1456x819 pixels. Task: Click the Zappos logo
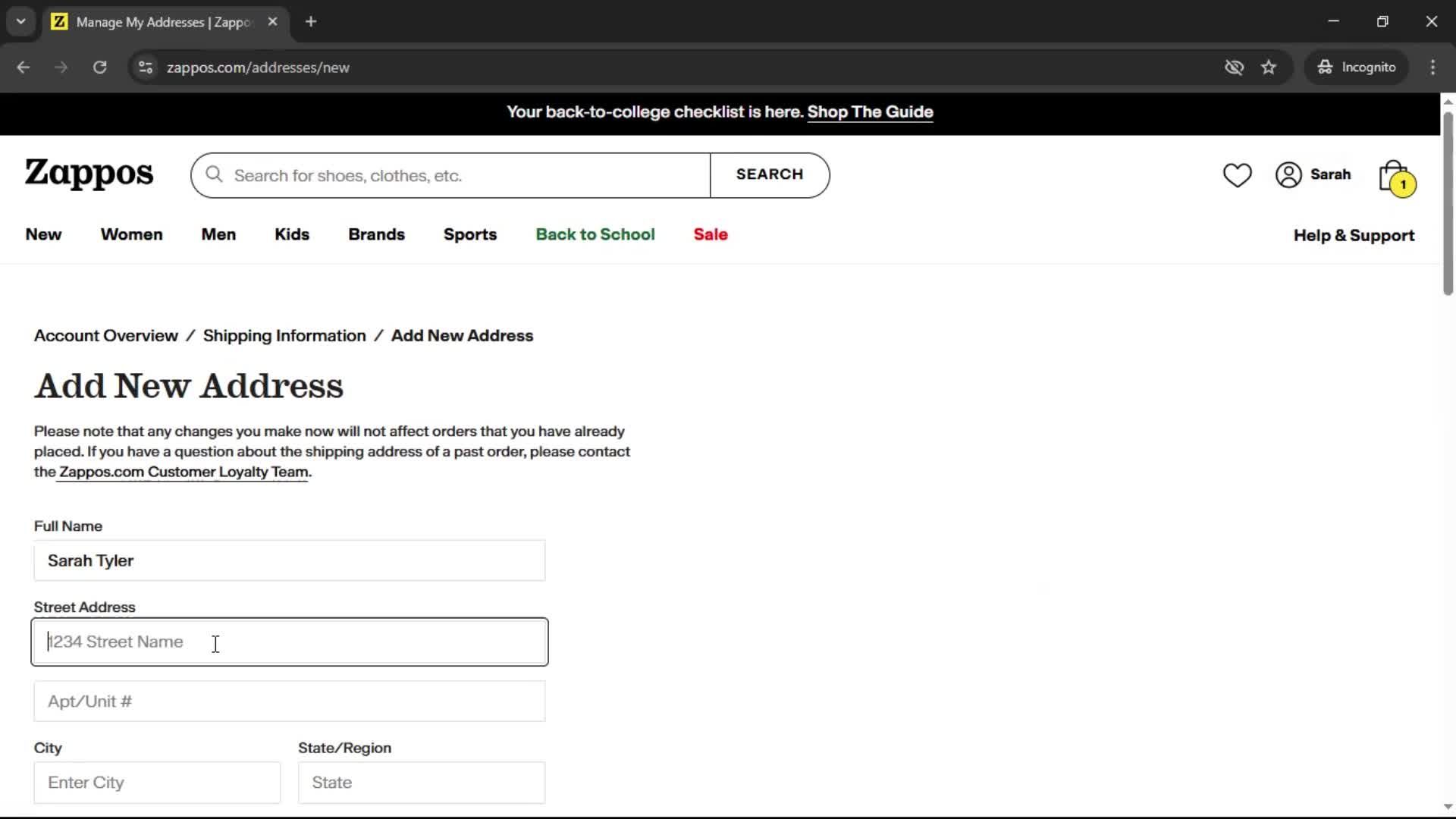(x=89, y=174)
